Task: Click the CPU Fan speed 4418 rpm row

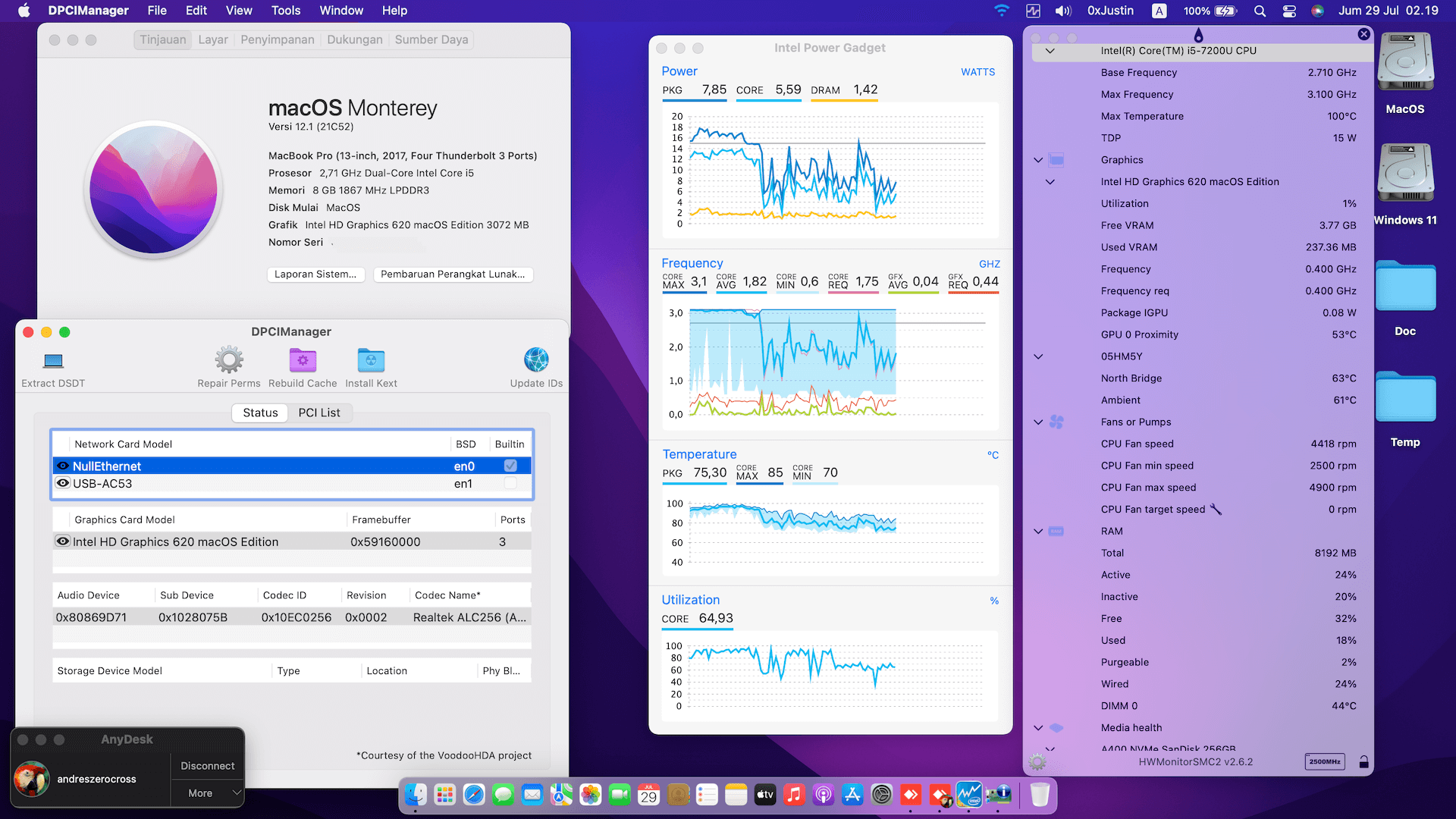Action: [x=1202, y=444]
